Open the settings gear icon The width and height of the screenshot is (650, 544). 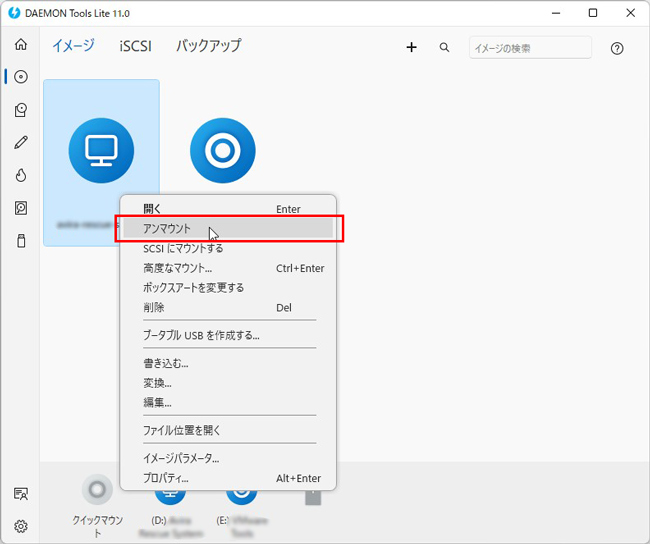click(21, 526)
